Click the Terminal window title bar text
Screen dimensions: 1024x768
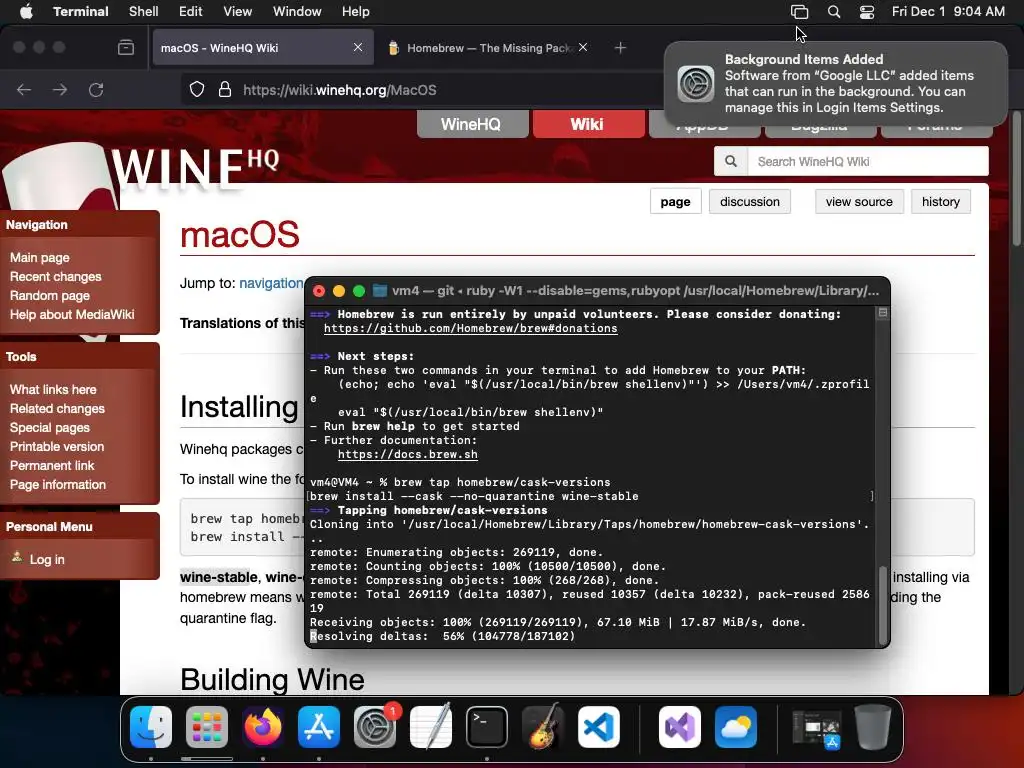pyautogui.click(x=635, y=291)
